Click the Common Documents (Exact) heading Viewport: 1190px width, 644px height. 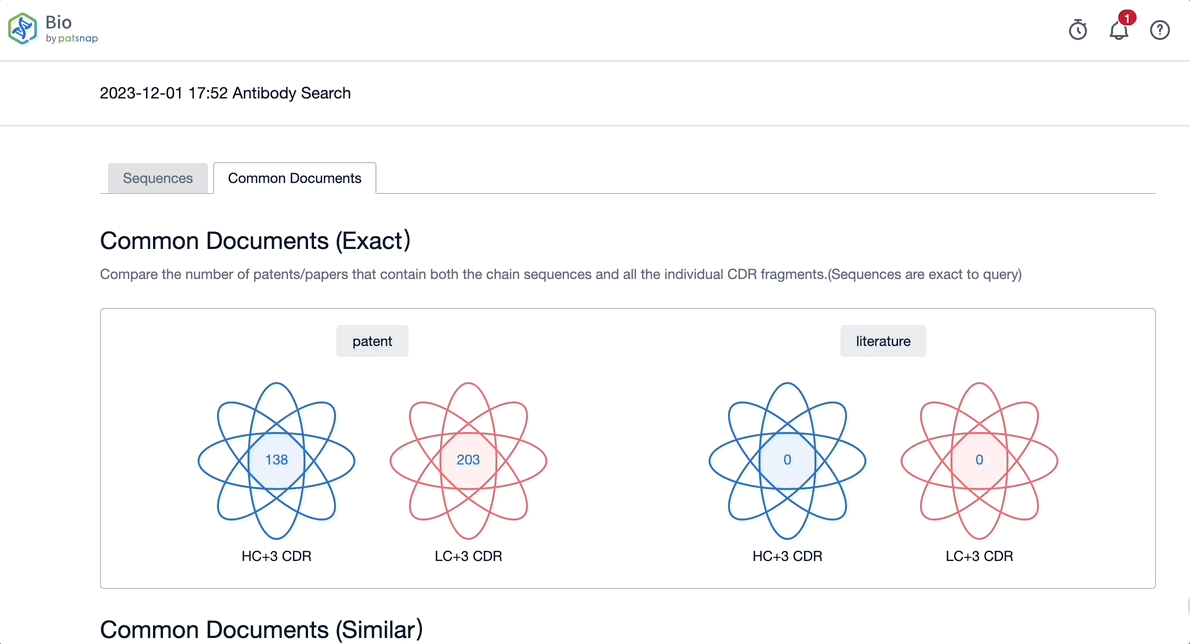(x=256, y=241)
